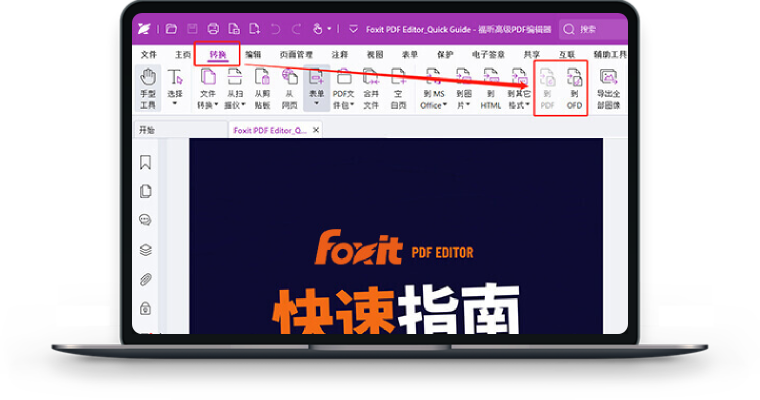The image size is (760, 400).
Task: Close the Foxit PDF Editor_Q... document tab
Action: point(316,130)
